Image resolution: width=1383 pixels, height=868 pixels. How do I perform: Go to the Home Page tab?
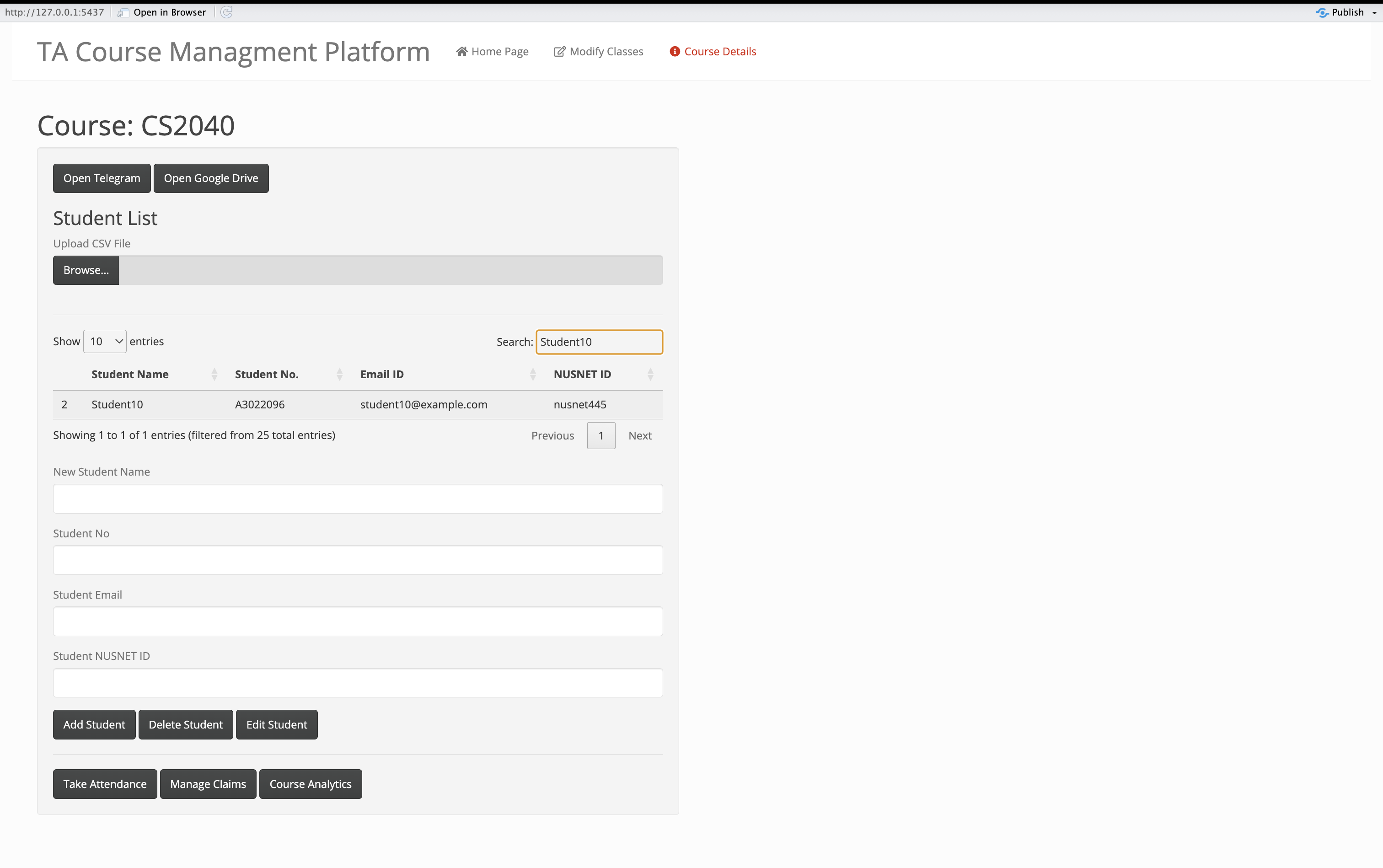(x=492, y=52)
